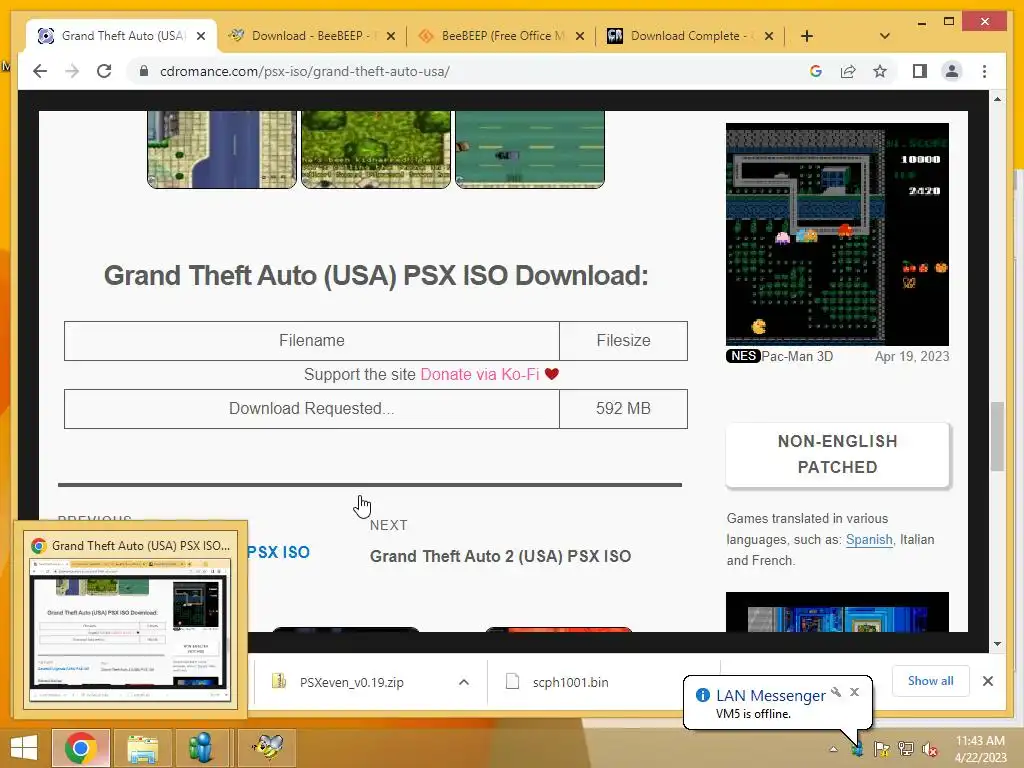Open the Pac-Man 3D game thumbnail
1024x768 pixels.
pos(837,234)
